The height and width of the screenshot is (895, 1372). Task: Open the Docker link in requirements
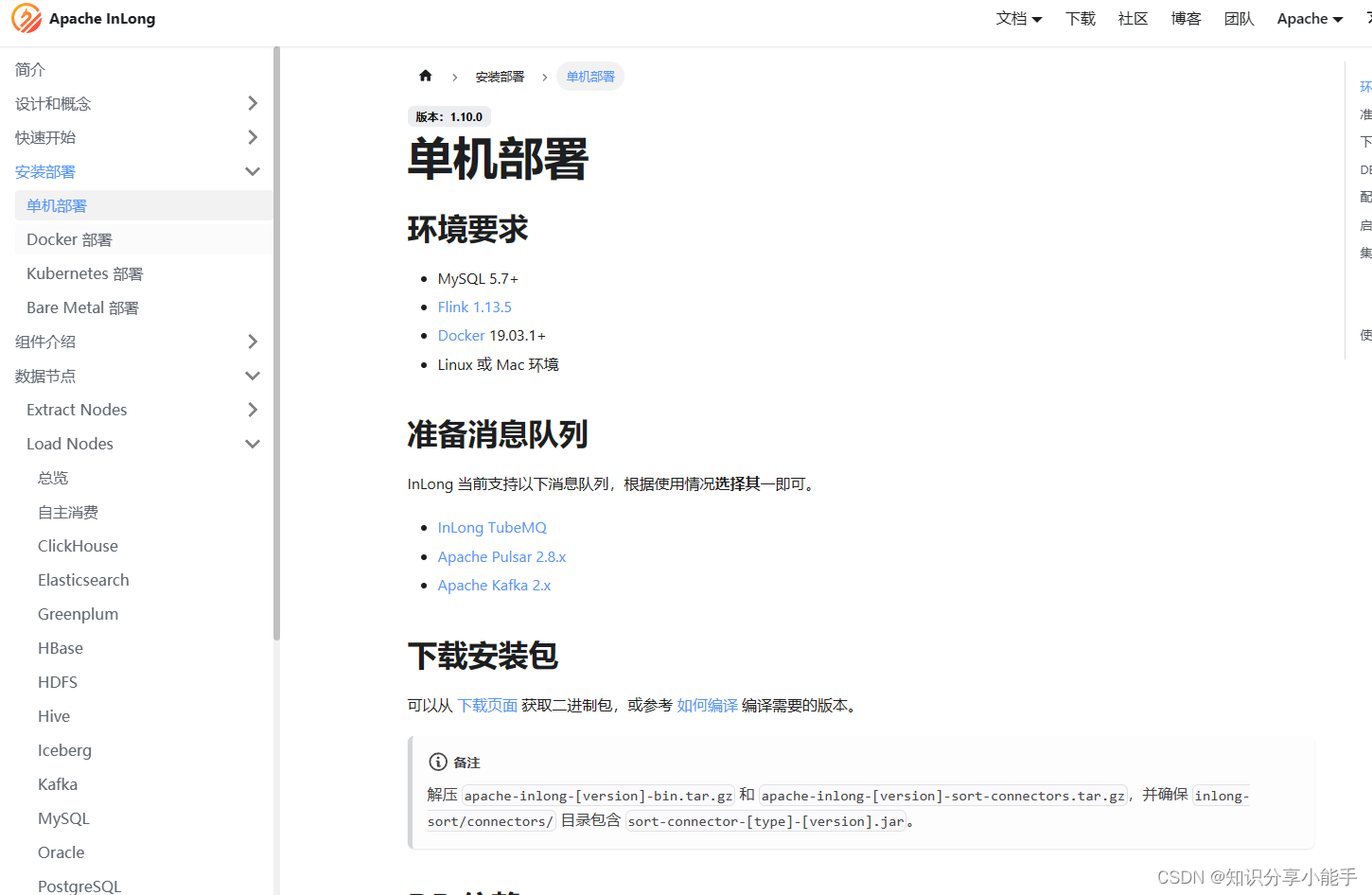coord(462,335)
